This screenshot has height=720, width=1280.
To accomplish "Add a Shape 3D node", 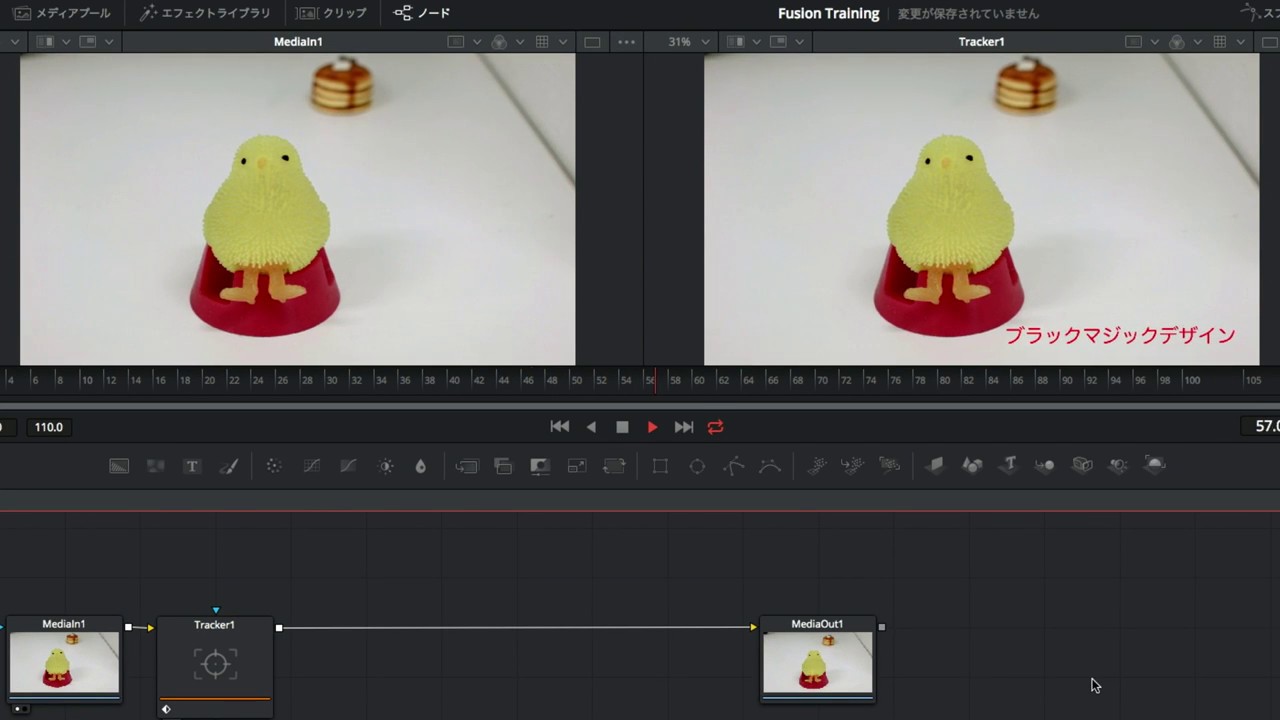I will click(x=972, y=465).
